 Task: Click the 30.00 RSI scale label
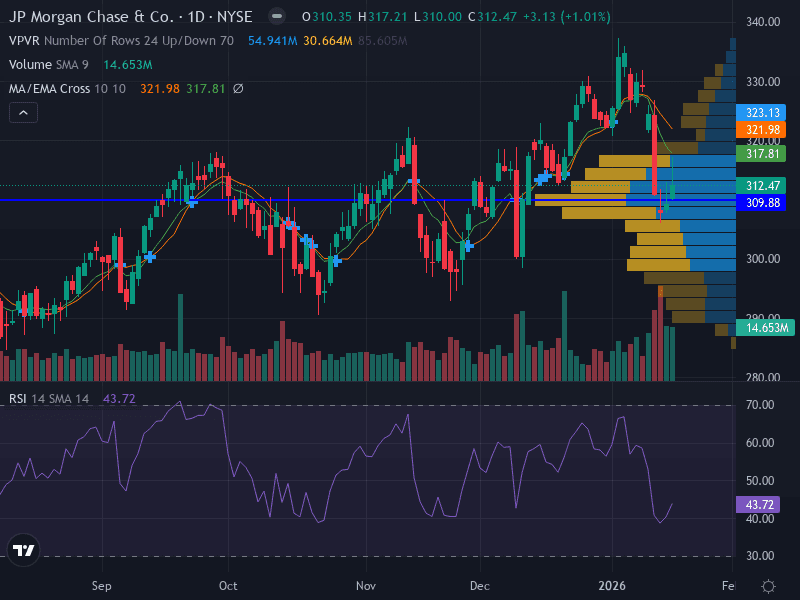760,556
